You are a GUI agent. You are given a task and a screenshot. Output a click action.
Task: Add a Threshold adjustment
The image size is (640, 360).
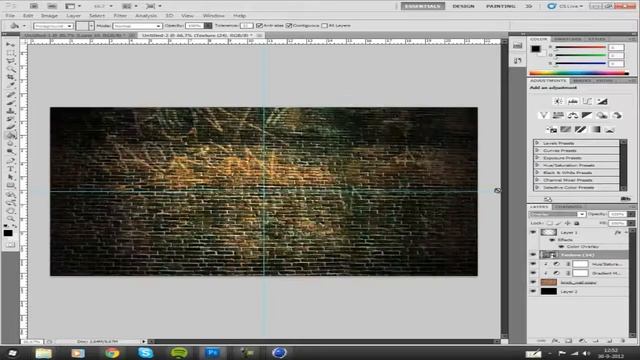pos(580,130)
